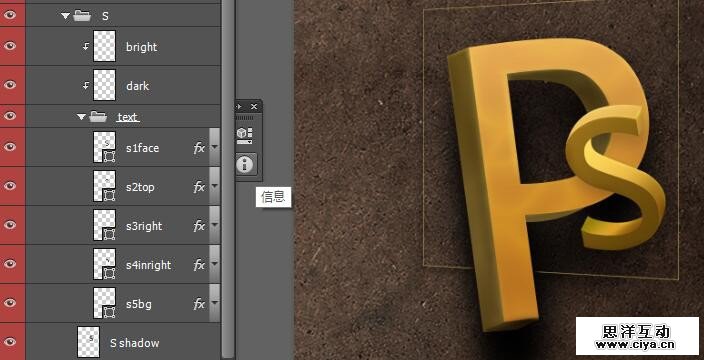Screen dimensions: 704x360
Task: Select the layer named dark
Action: (137, 86)
